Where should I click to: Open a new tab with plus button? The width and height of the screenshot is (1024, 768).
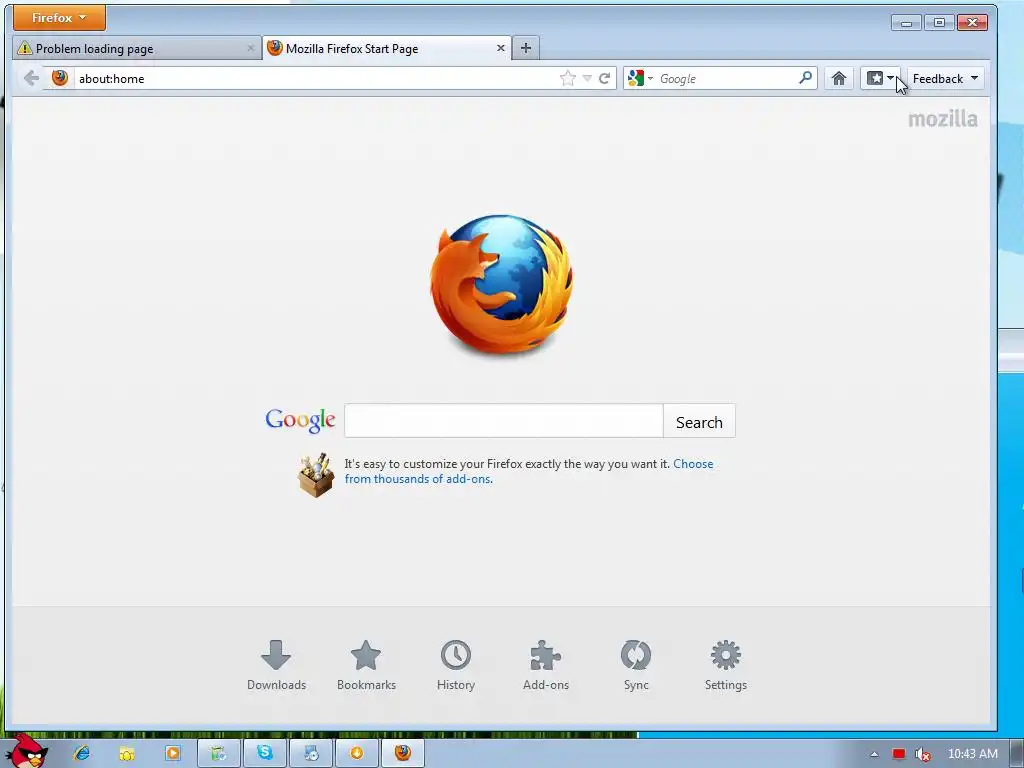point(526,48)
